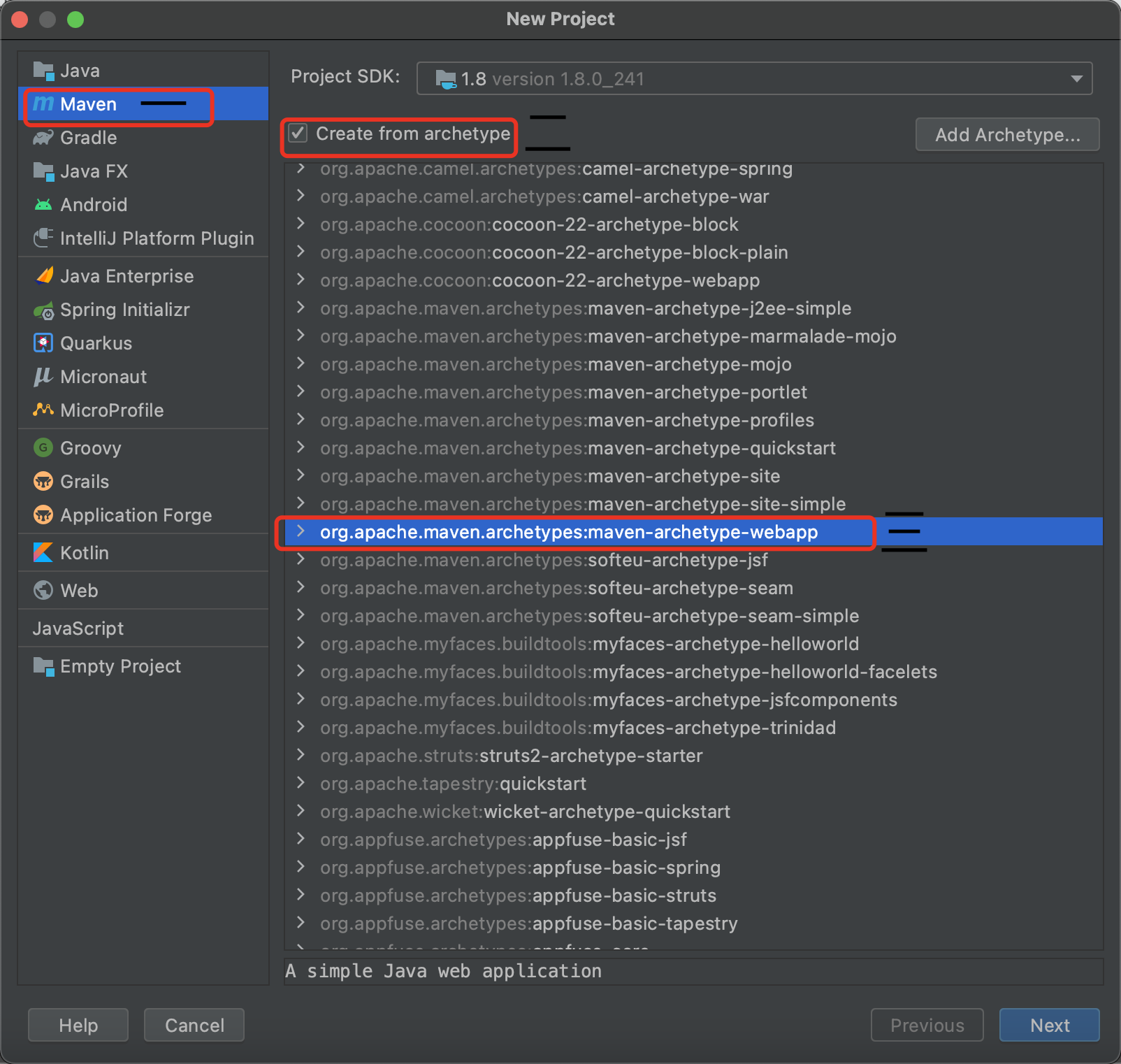Uncheck Create from archetype
The image size is (1121, 1064).
tap(298, 134)
